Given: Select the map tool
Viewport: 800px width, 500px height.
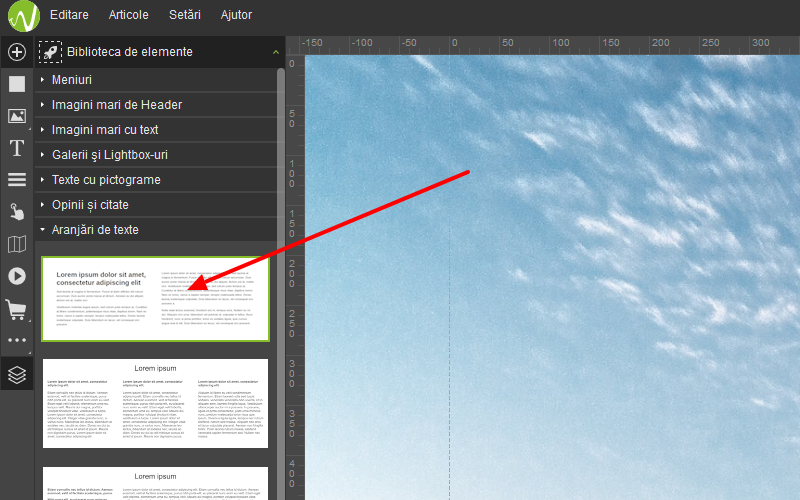Looking at the screenshot, I should [x=16, y=244].
